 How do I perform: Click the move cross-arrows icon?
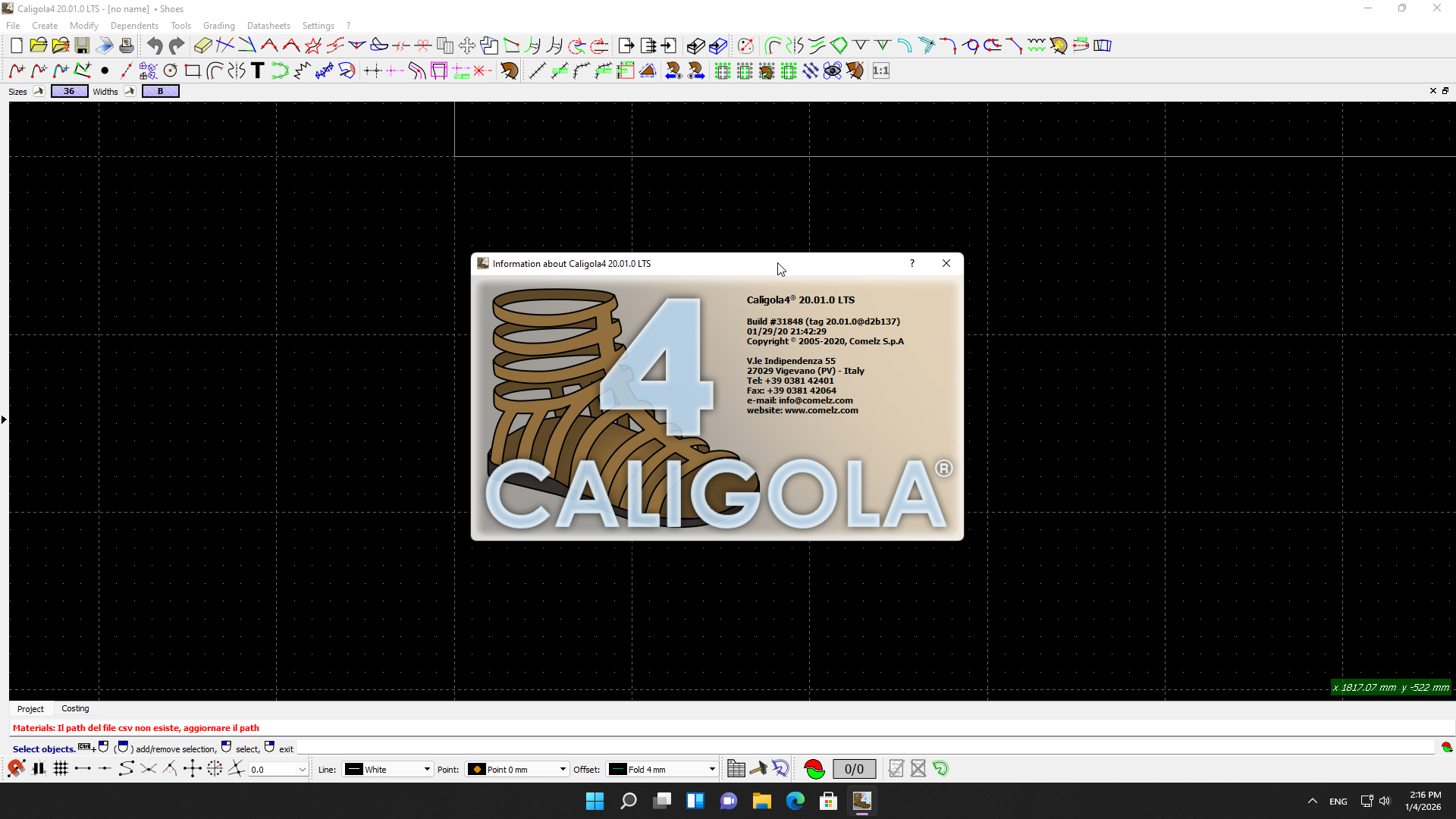tap(467, 46)
